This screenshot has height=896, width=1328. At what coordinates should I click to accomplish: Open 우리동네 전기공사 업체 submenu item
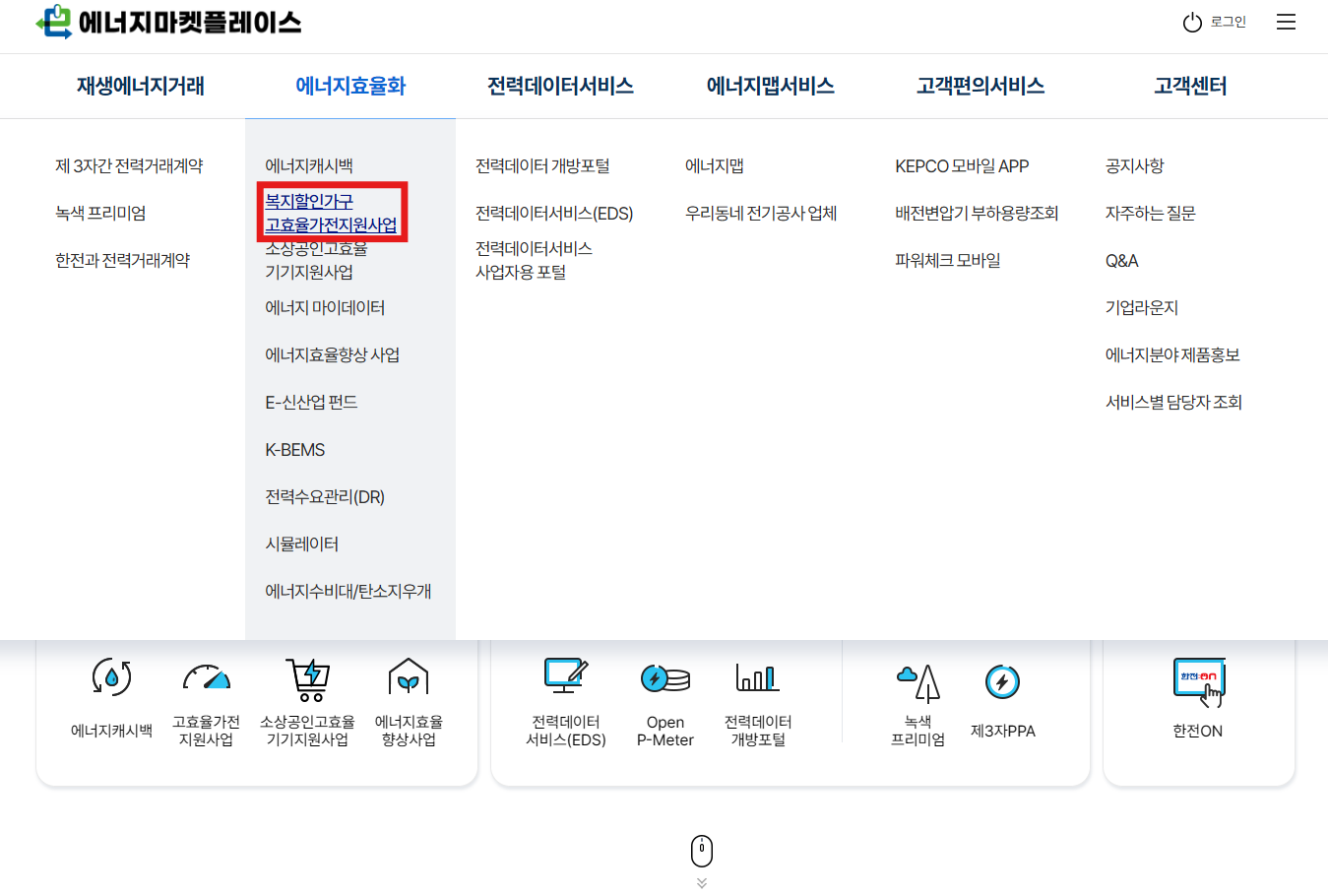[x=761, y=214]
